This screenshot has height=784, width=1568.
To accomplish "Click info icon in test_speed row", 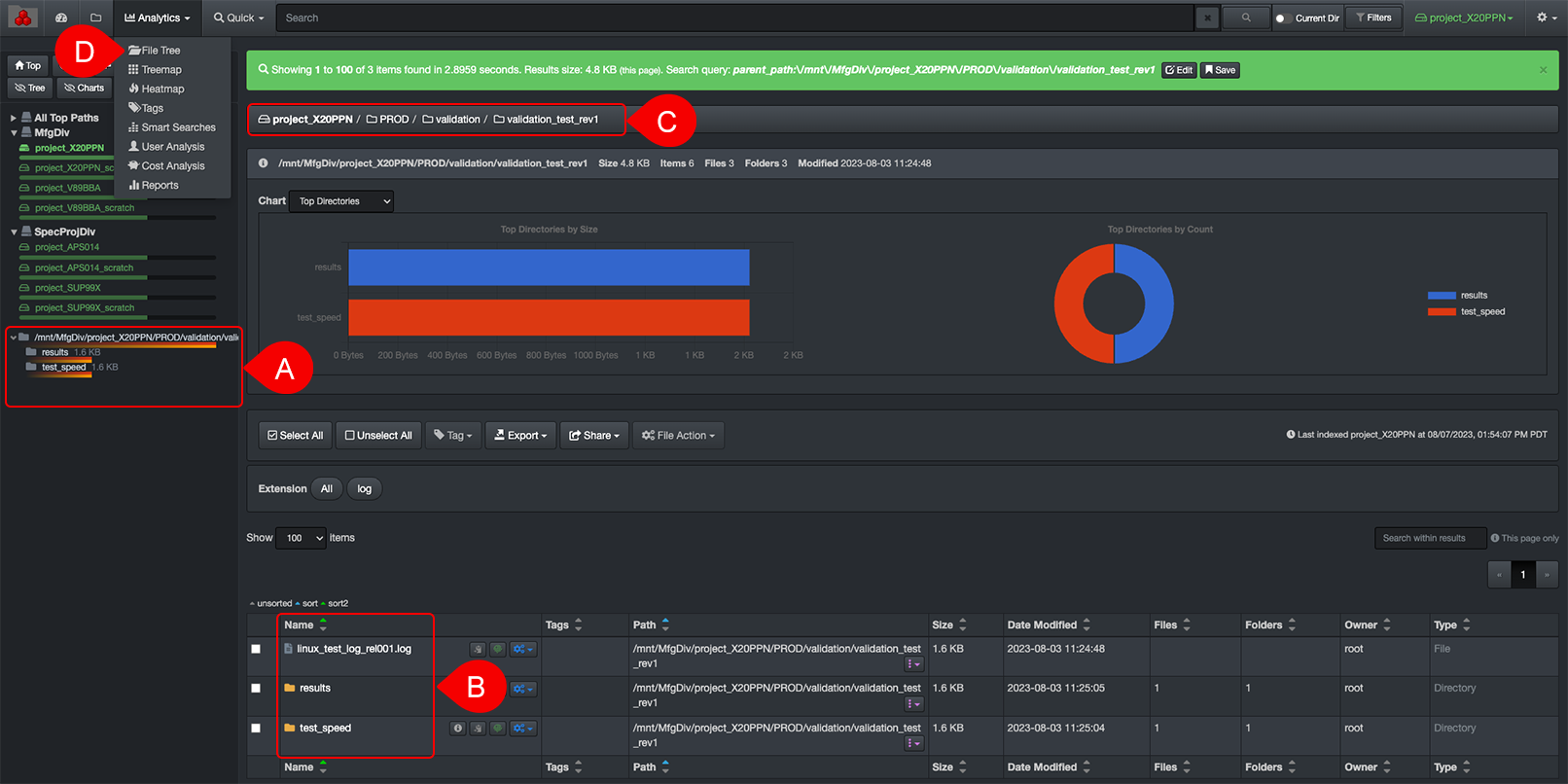I will [457, 729].
